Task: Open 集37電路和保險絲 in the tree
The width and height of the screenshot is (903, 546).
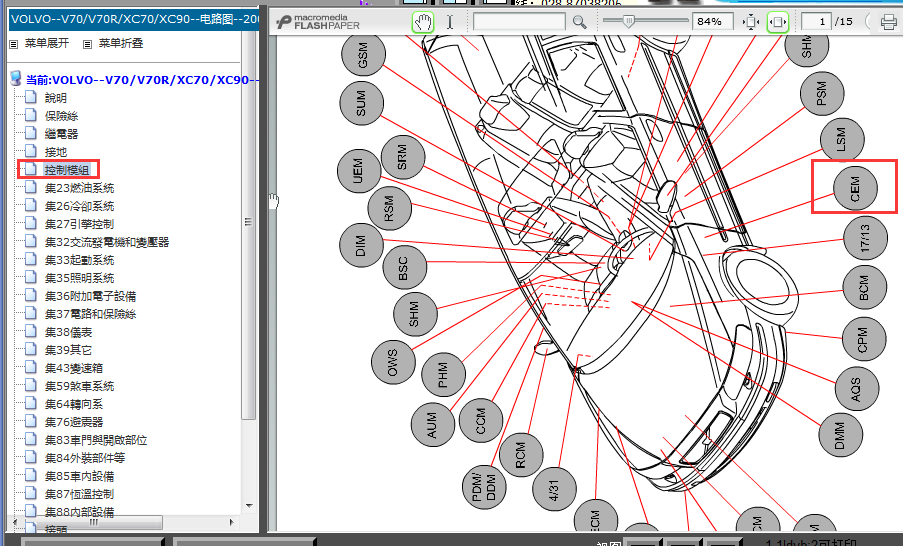Action: click(90, 314)
